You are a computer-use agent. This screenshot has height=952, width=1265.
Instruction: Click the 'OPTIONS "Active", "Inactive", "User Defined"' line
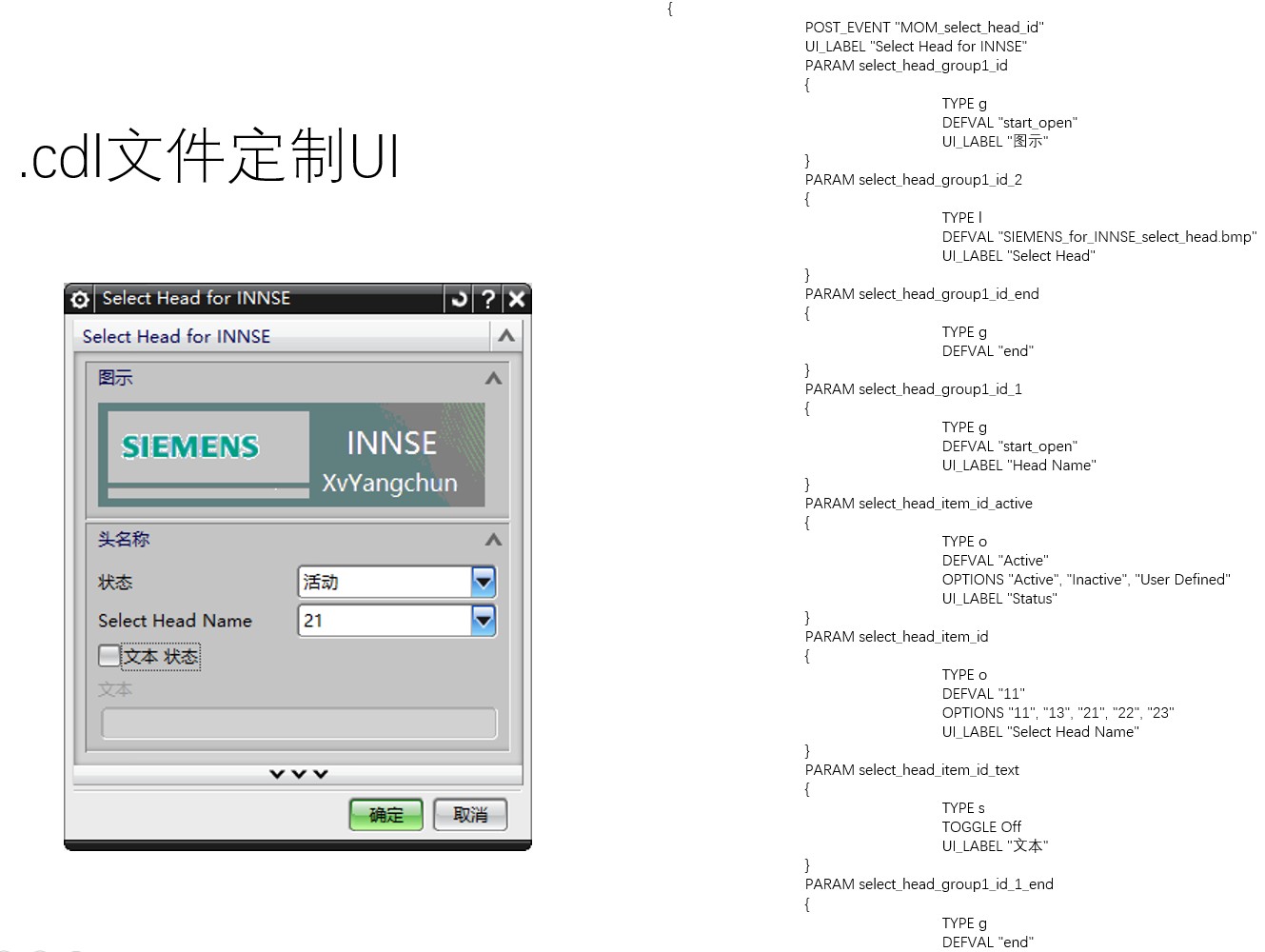point(1086,580)
